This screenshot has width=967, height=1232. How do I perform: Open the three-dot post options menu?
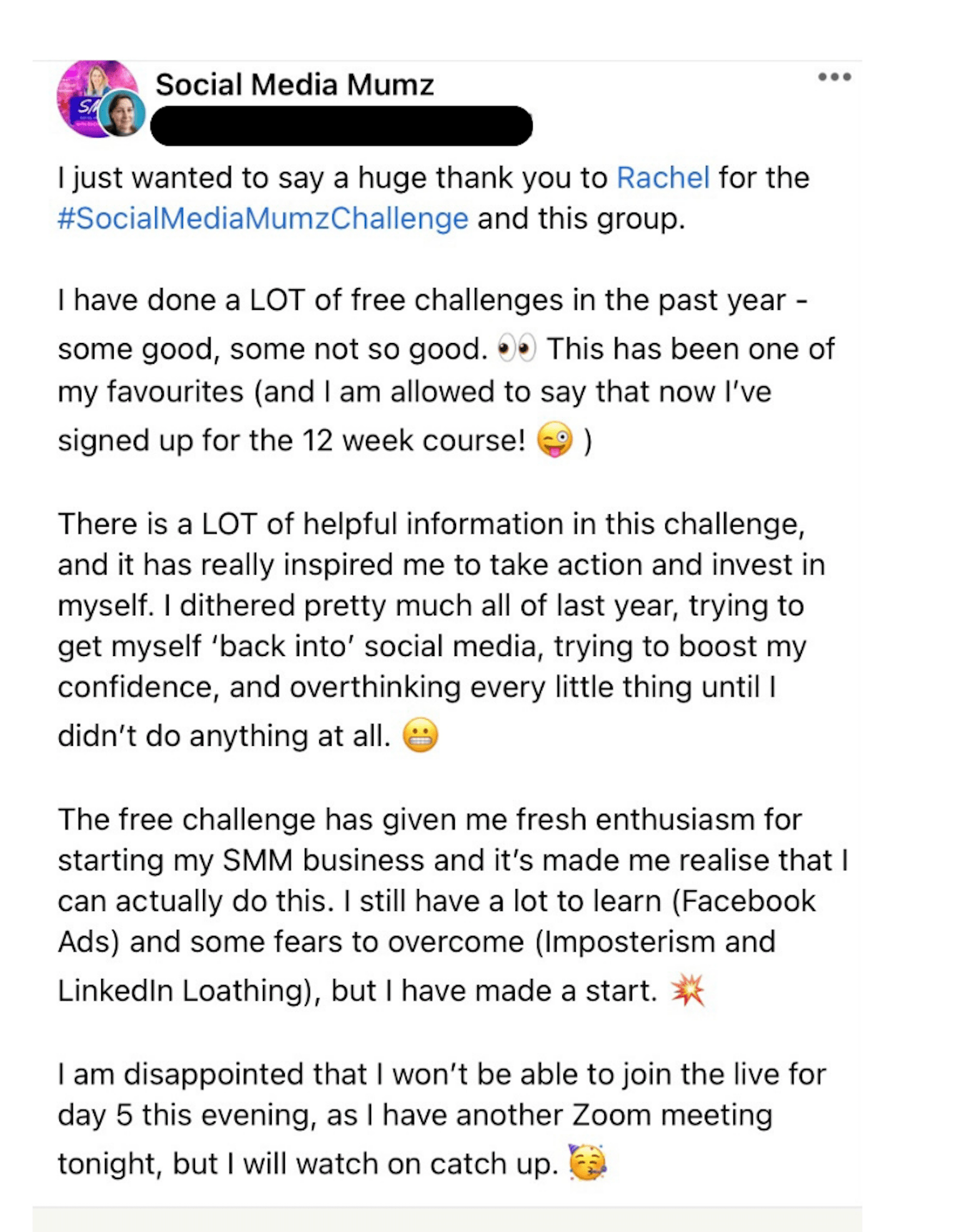coord(835,77)
